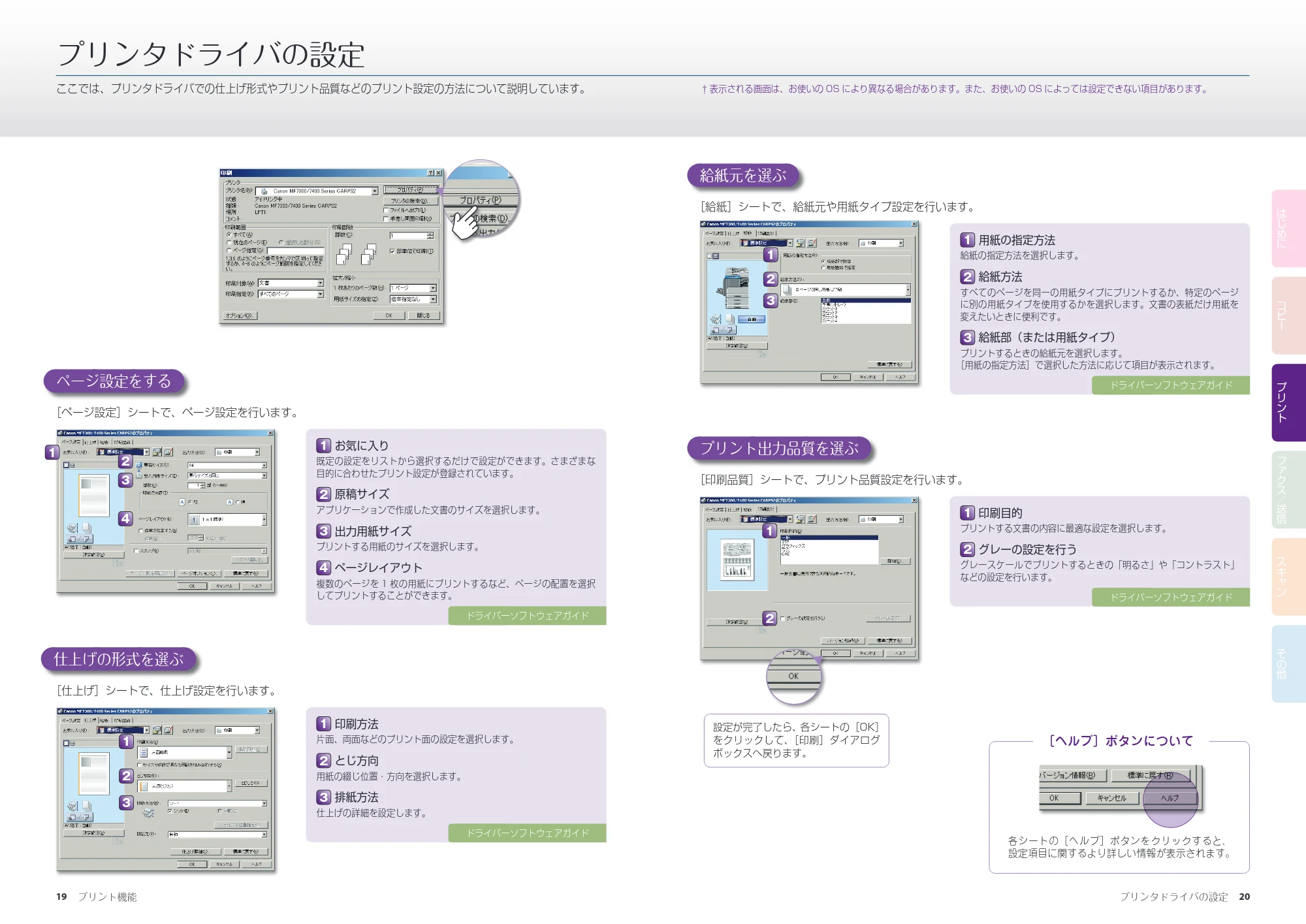Open 給紙方法 dropdown in the 給紙 dialog
Image resolution: width=1306 pixels, height=924 pixels.
908,290
